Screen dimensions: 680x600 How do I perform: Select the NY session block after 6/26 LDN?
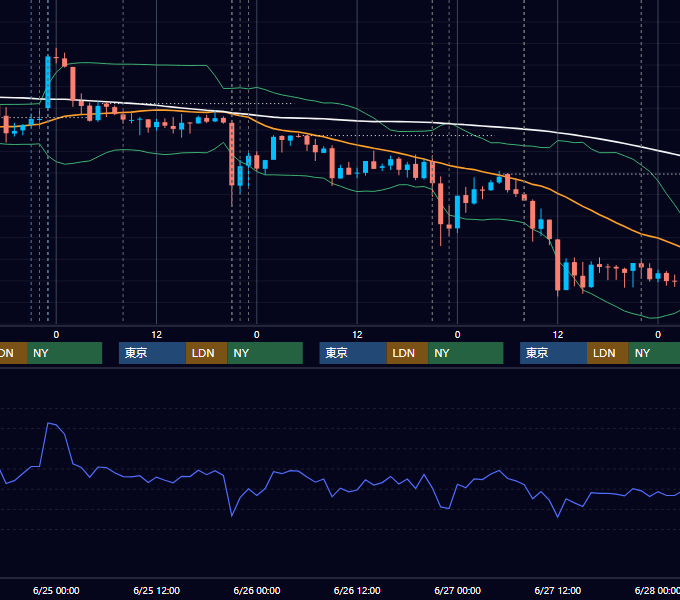[x=466, y=353]
